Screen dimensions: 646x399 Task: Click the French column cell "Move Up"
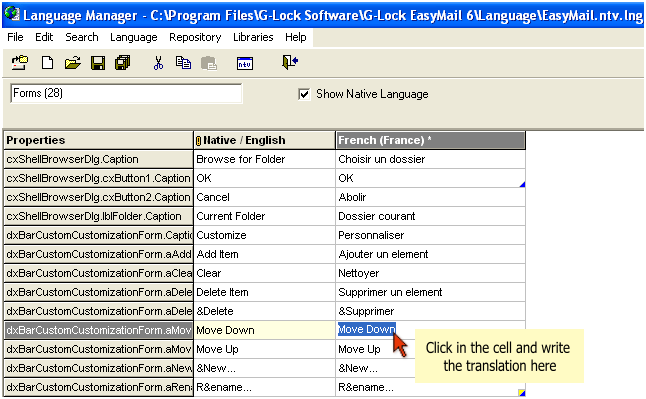(375, 349)
